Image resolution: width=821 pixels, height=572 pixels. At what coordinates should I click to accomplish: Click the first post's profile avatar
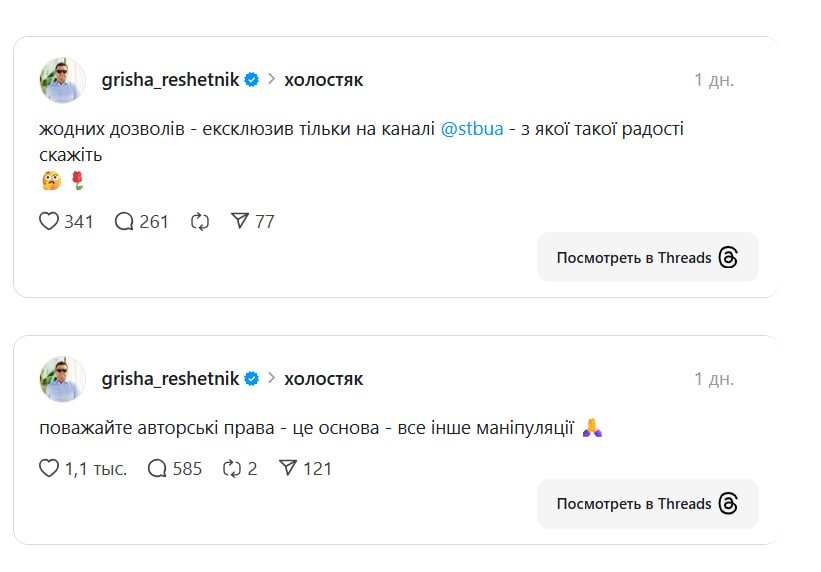(62, 80)
